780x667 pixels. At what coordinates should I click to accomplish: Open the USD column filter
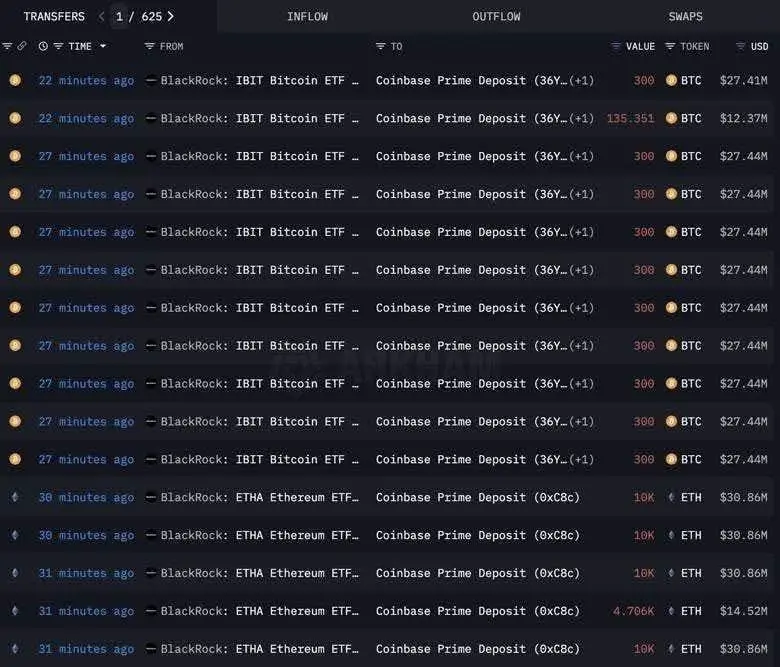pos(741,46)
